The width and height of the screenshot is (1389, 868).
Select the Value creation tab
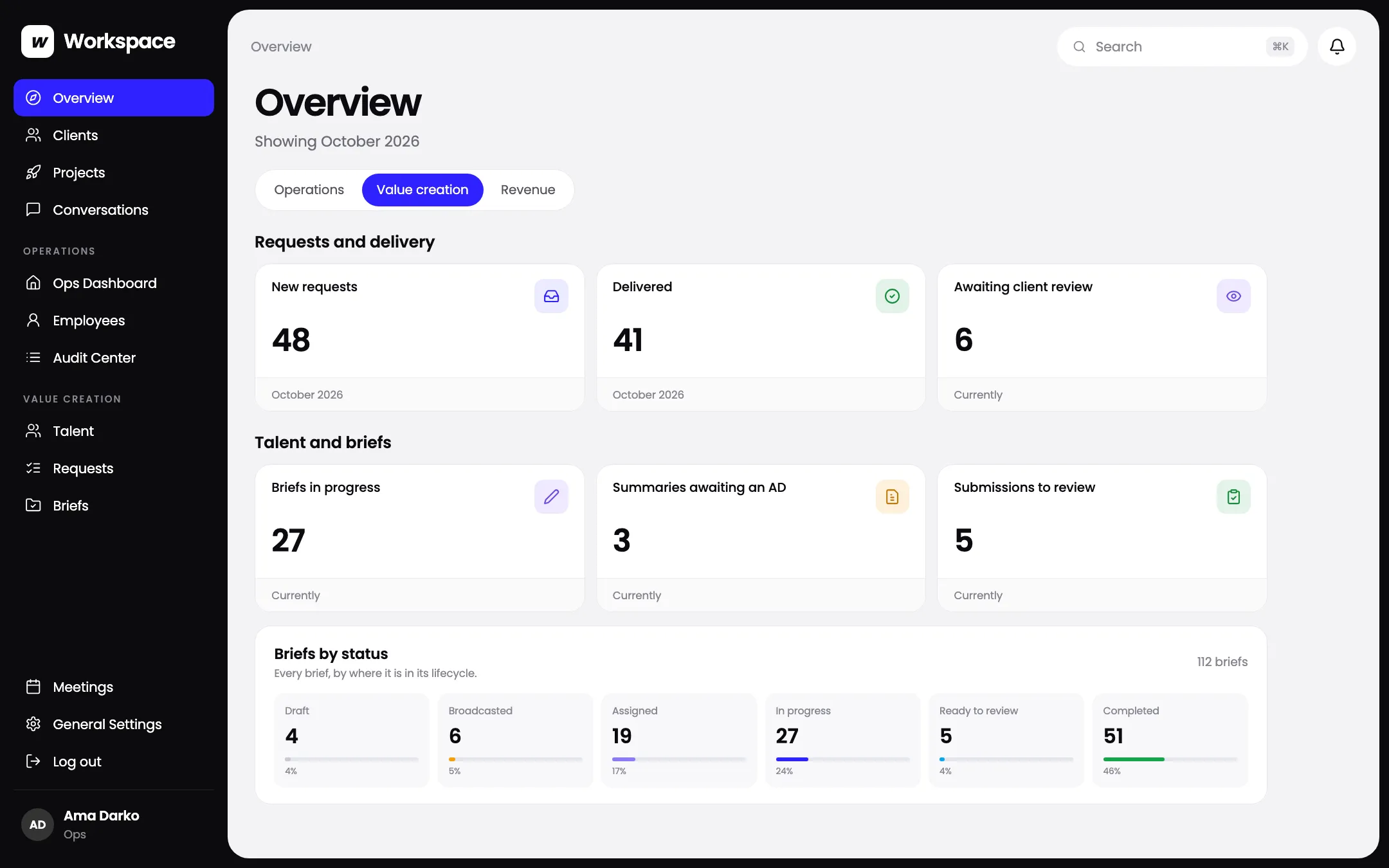[422, 190]
